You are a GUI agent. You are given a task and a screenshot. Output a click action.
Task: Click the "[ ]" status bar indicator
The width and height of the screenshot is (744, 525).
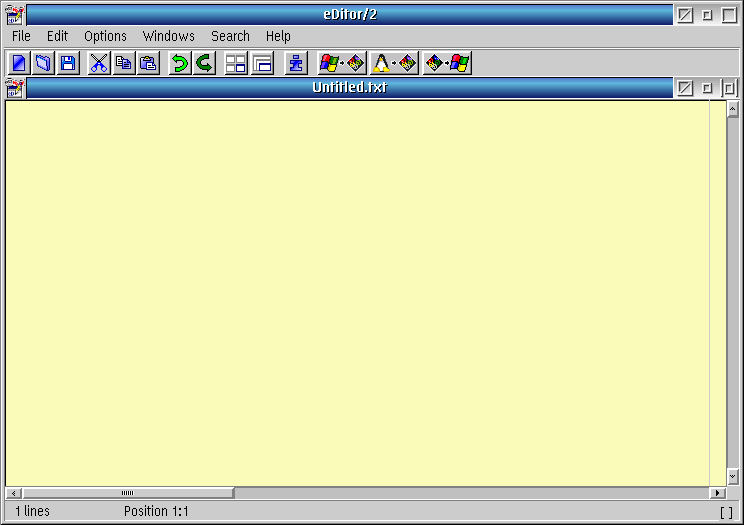coord(726,512)
